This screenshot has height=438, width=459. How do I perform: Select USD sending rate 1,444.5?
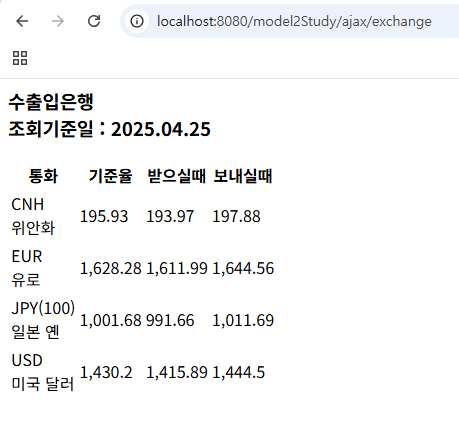[239, 373]
